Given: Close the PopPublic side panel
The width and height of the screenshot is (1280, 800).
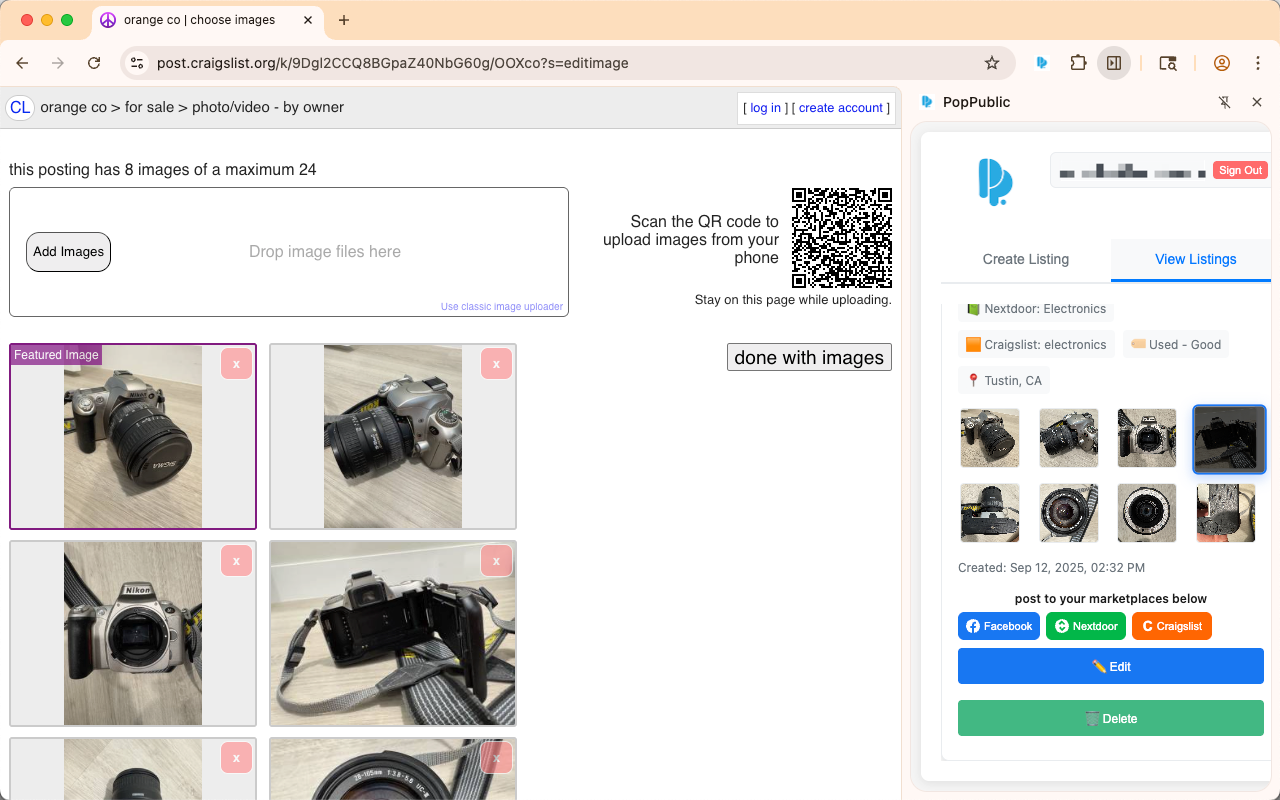Looking at the screenshot, I should [1257, 102].
